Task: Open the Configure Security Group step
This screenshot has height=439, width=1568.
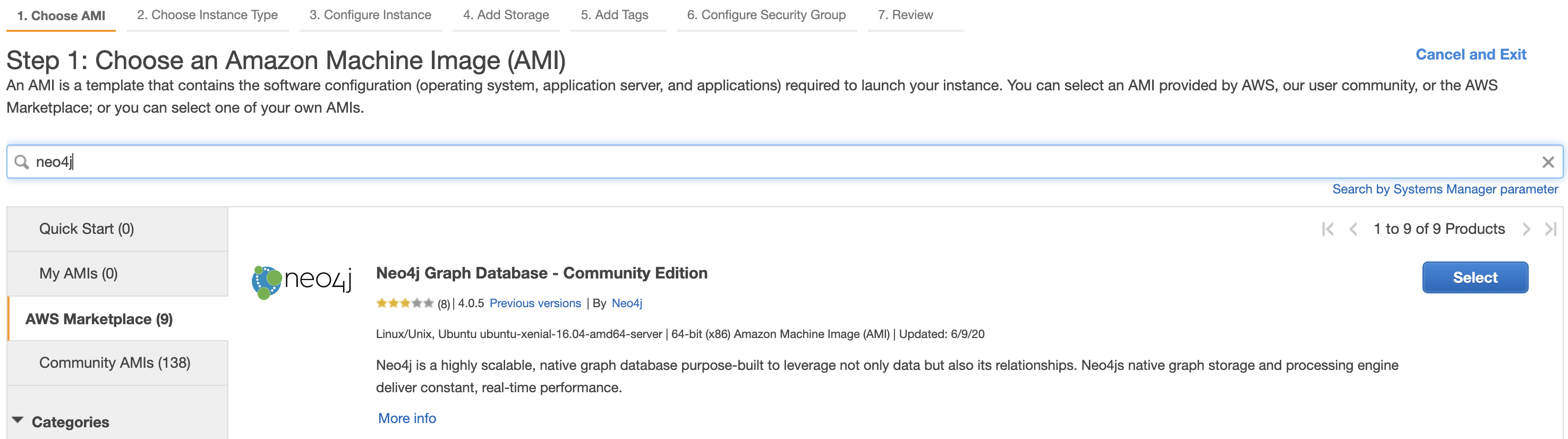Action: tap(766, 15)
